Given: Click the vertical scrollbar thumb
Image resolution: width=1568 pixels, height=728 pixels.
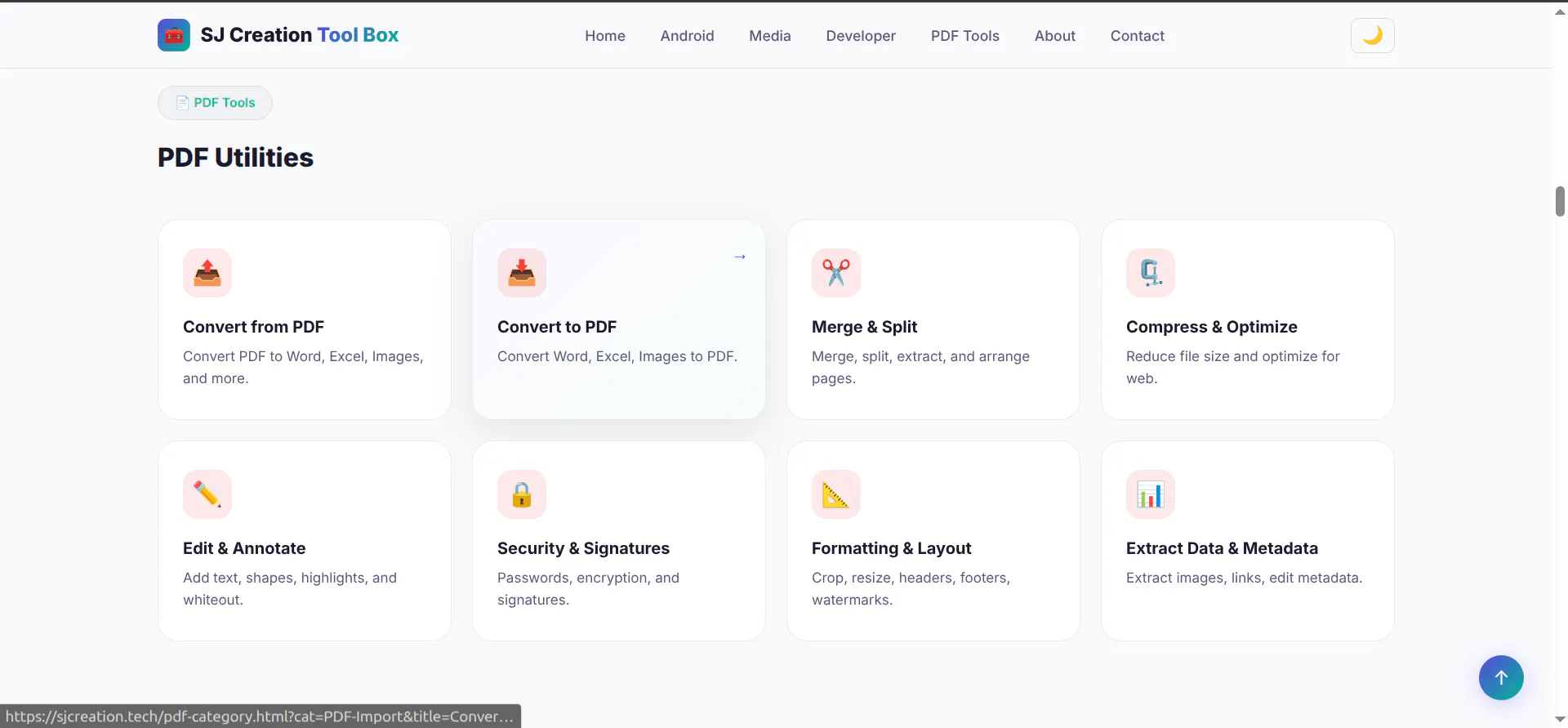Looking at the screenshot, I should (x=1560, y=201).
